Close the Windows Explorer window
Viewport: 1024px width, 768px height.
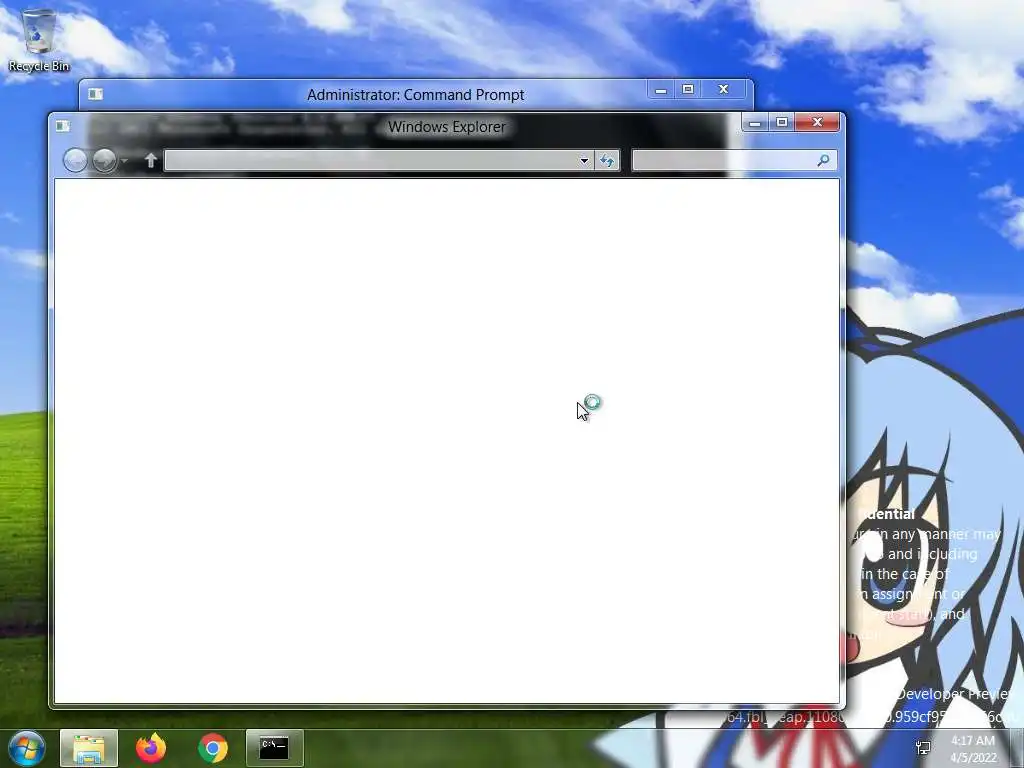click(x=817, y=122)
